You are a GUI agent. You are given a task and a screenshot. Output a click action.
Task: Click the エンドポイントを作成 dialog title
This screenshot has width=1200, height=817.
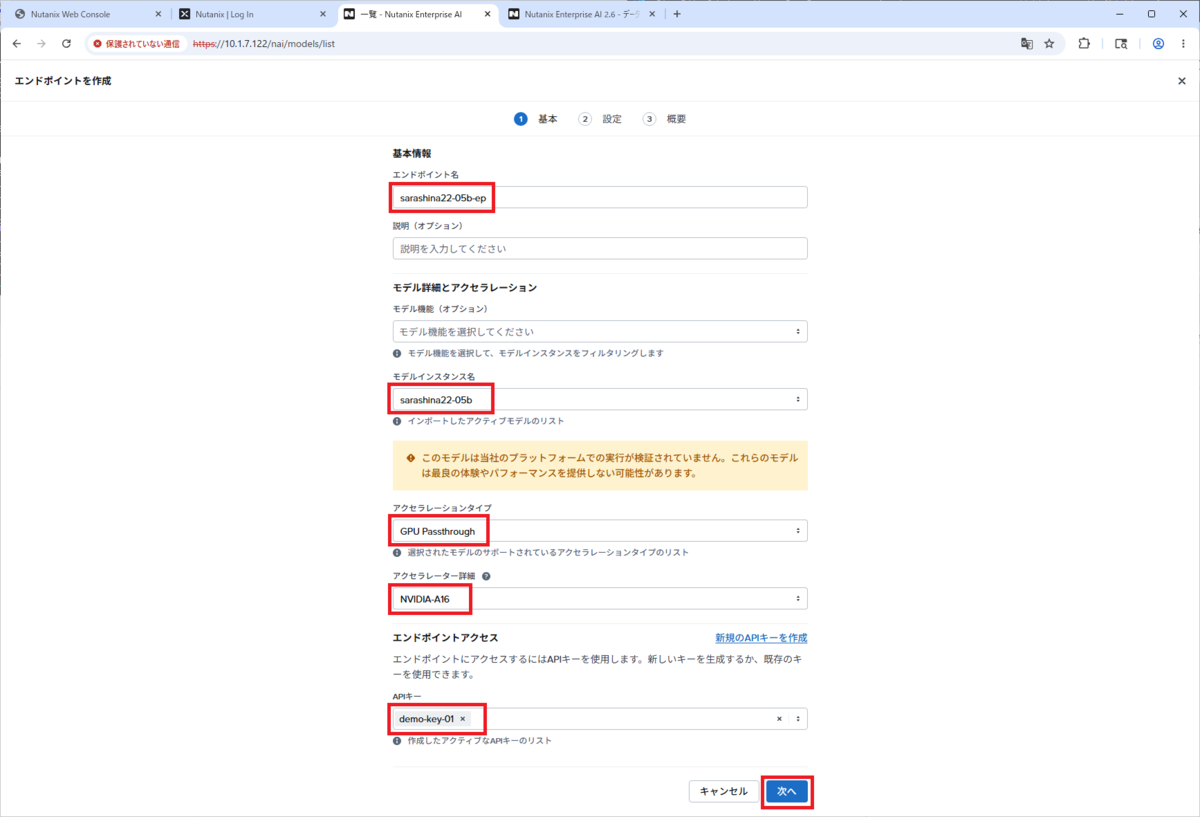pyautogui.click(x=63, y=80)
